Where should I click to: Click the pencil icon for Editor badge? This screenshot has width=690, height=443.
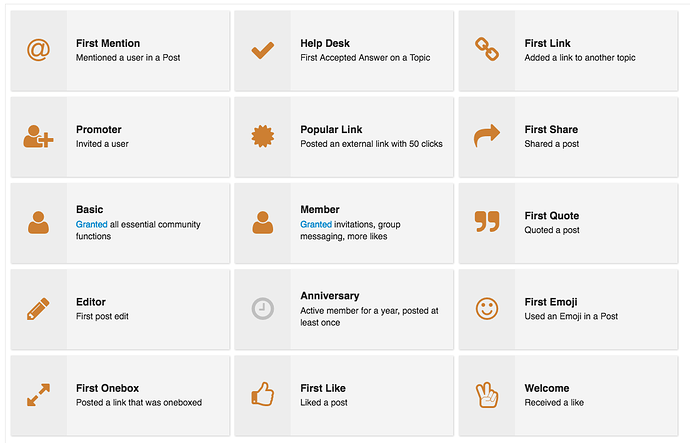point(38,308)
